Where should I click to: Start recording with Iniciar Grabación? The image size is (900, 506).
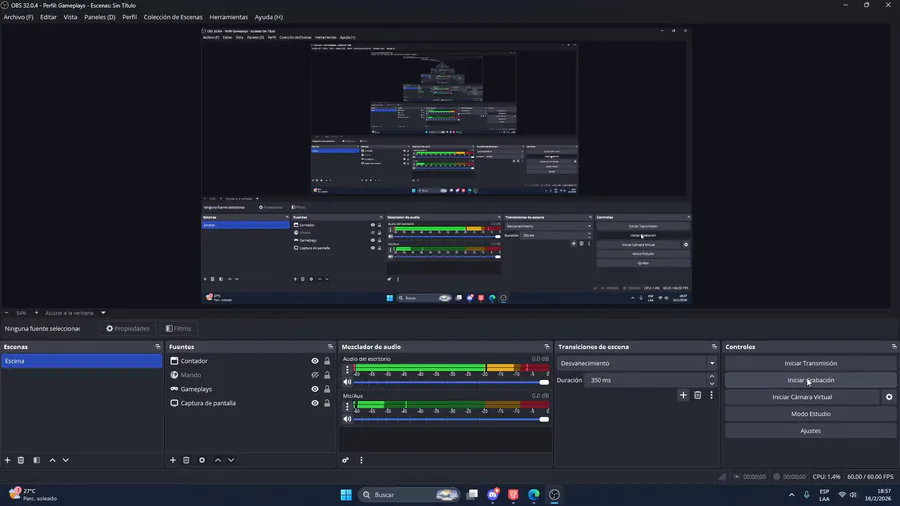[x=810, y=380]
